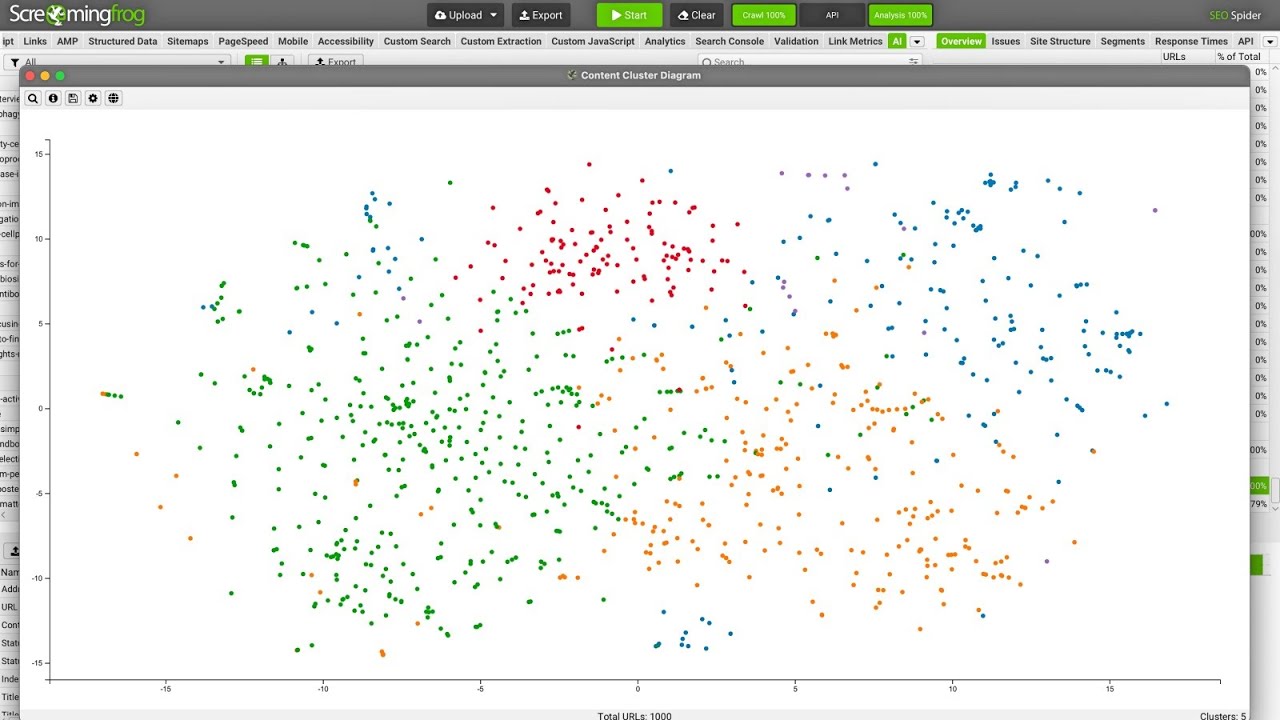
Task: Switch to Sitemaps tab
Action: [188, 41]
